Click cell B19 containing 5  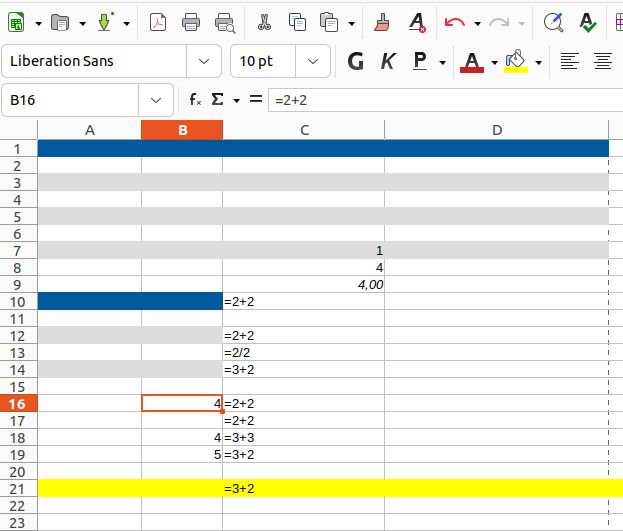[182, 455]
